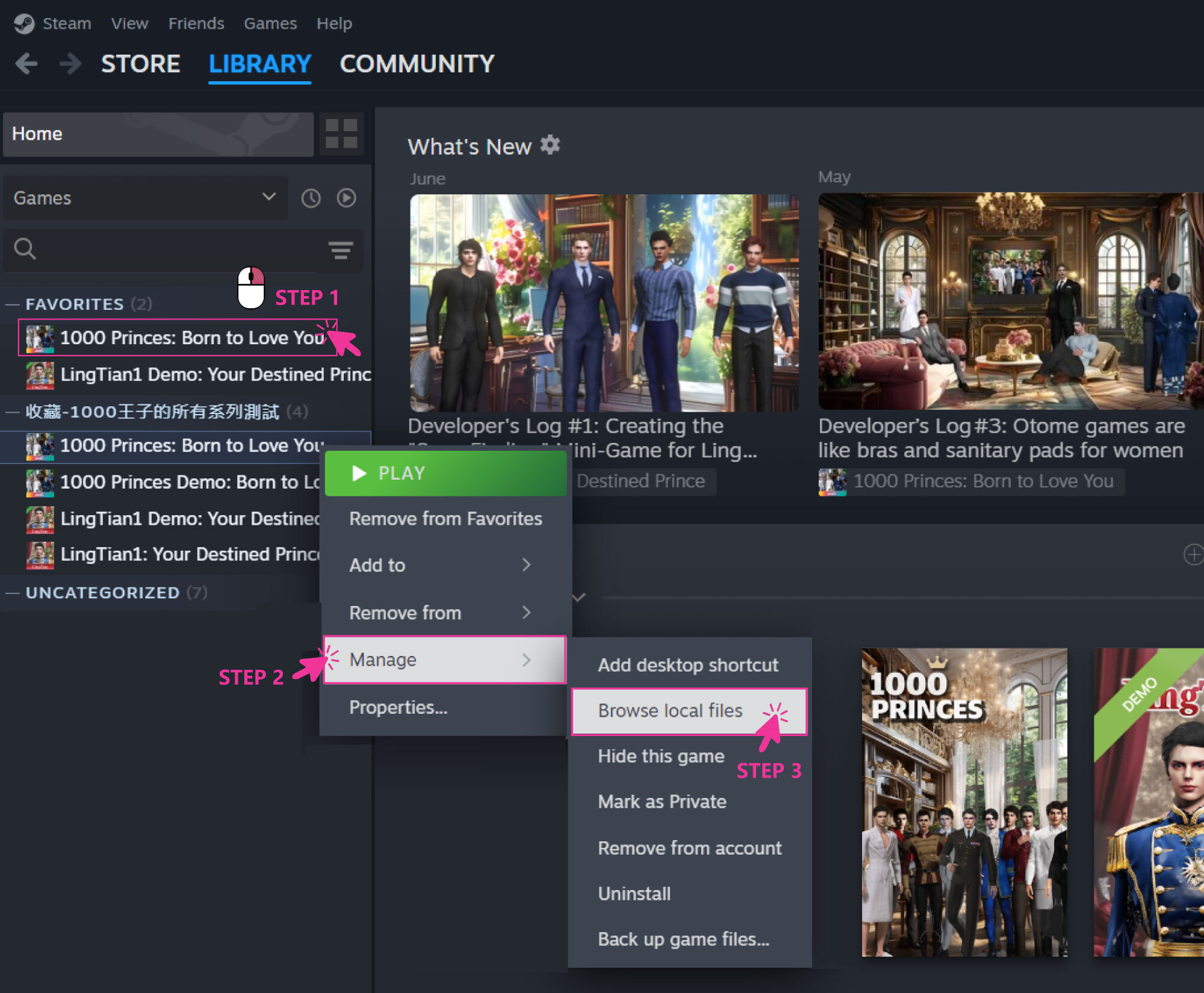The width and height of the screenshot is (1204, 993).
Task: Select Remove from Favorites
Action: pos(445,519)
